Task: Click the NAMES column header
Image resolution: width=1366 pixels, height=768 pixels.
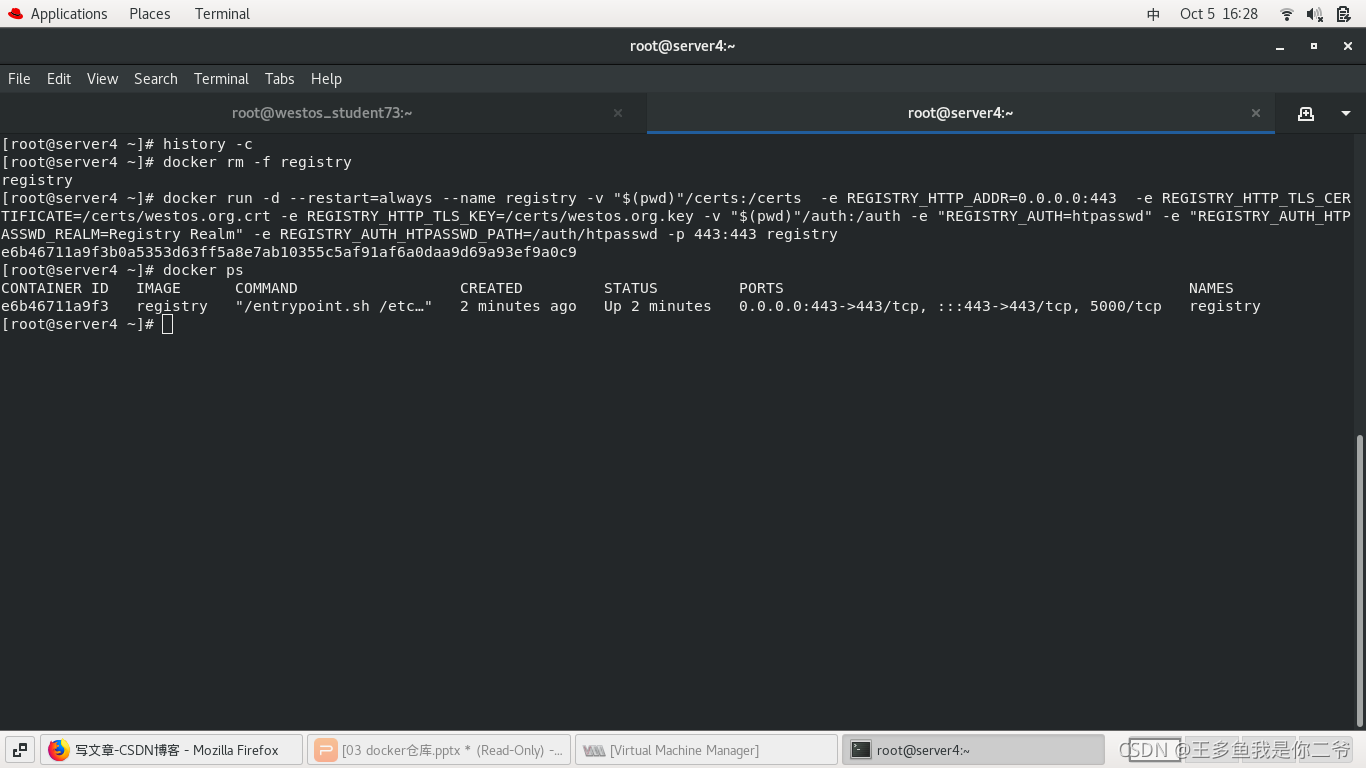Action: pos(1211,288)
